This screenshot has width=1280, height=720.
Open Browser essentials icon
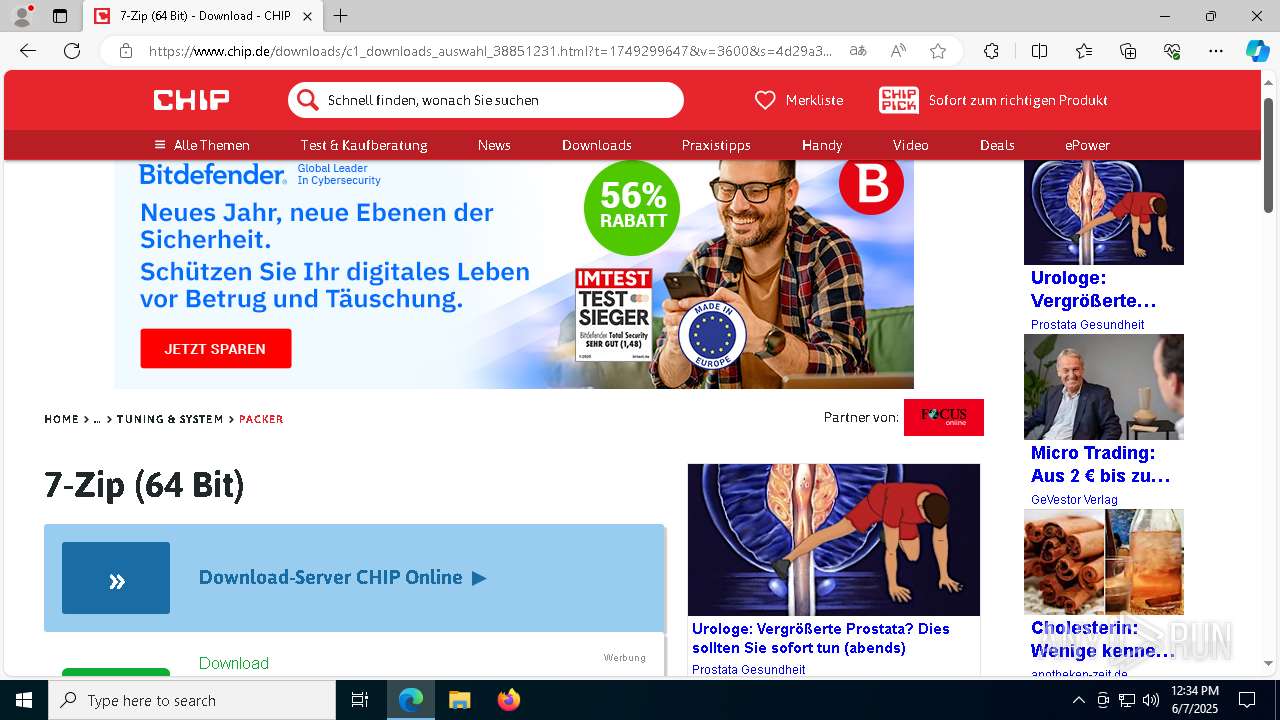click(x=1172, y=51)
